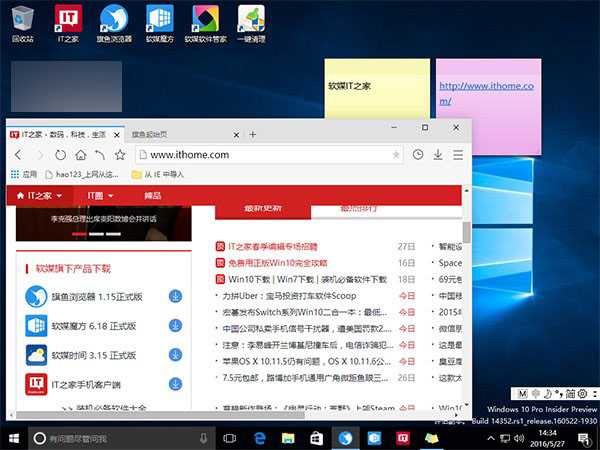Download 软媒魔方 6.18 via its blue arrow
Viewport: 600px width, 450px height.
pos(175,326)
